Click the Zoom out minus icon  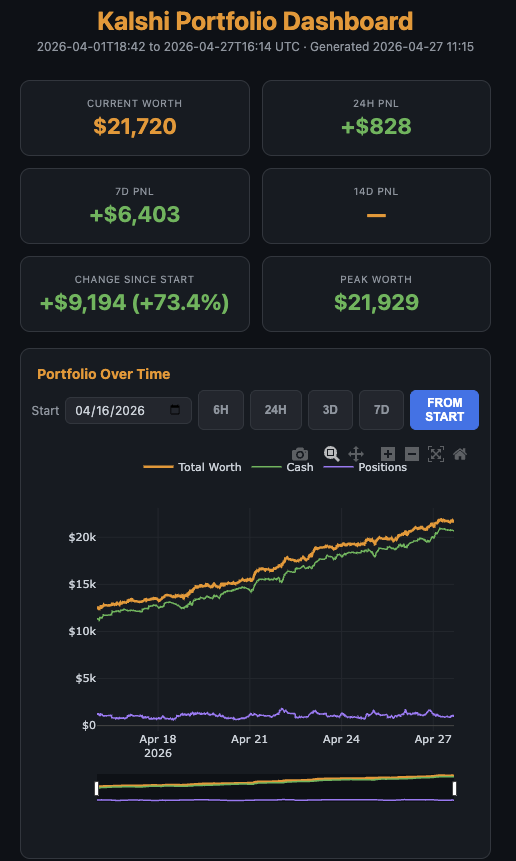point(412,454)
